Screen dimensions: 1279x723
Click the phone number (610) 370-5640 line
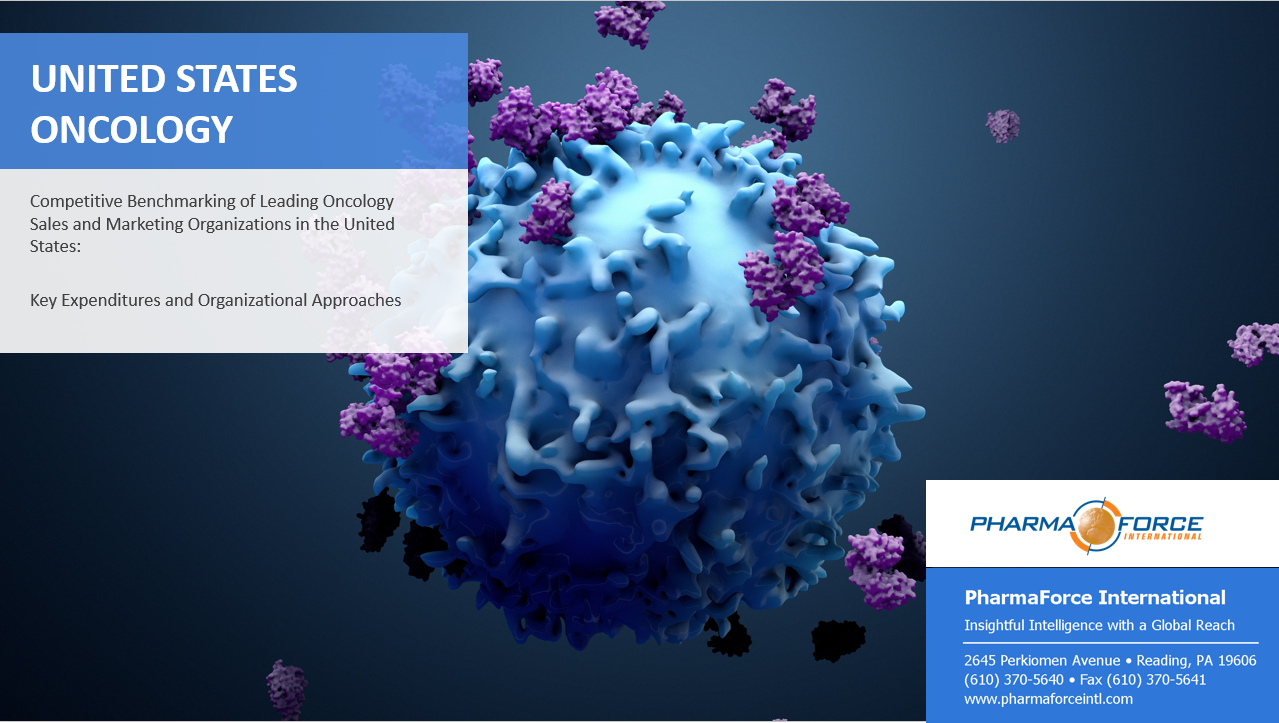[1085, 680]
